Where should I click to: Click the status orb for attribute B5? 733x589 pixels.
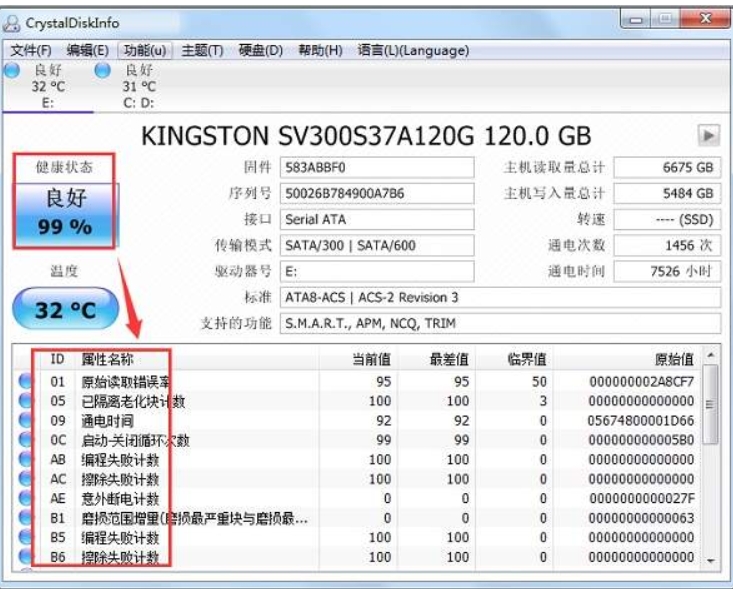(x=26, y=538)
